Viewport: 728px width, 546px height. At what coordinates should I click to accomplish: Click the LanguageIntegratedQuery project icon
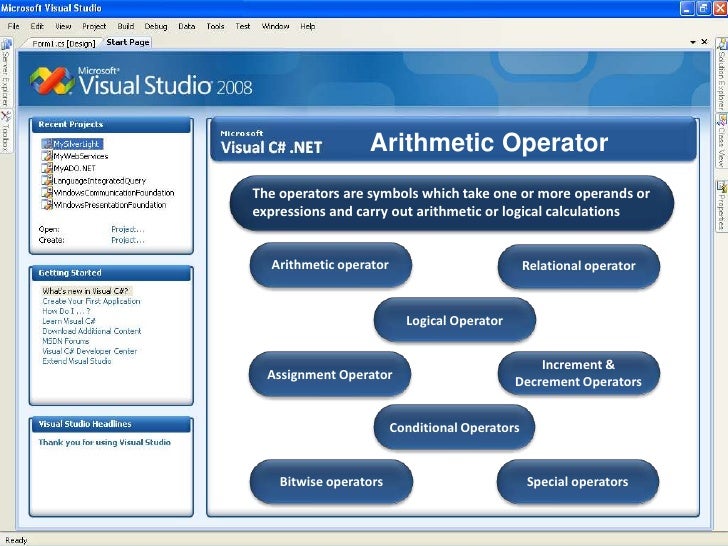click(46, 180)
